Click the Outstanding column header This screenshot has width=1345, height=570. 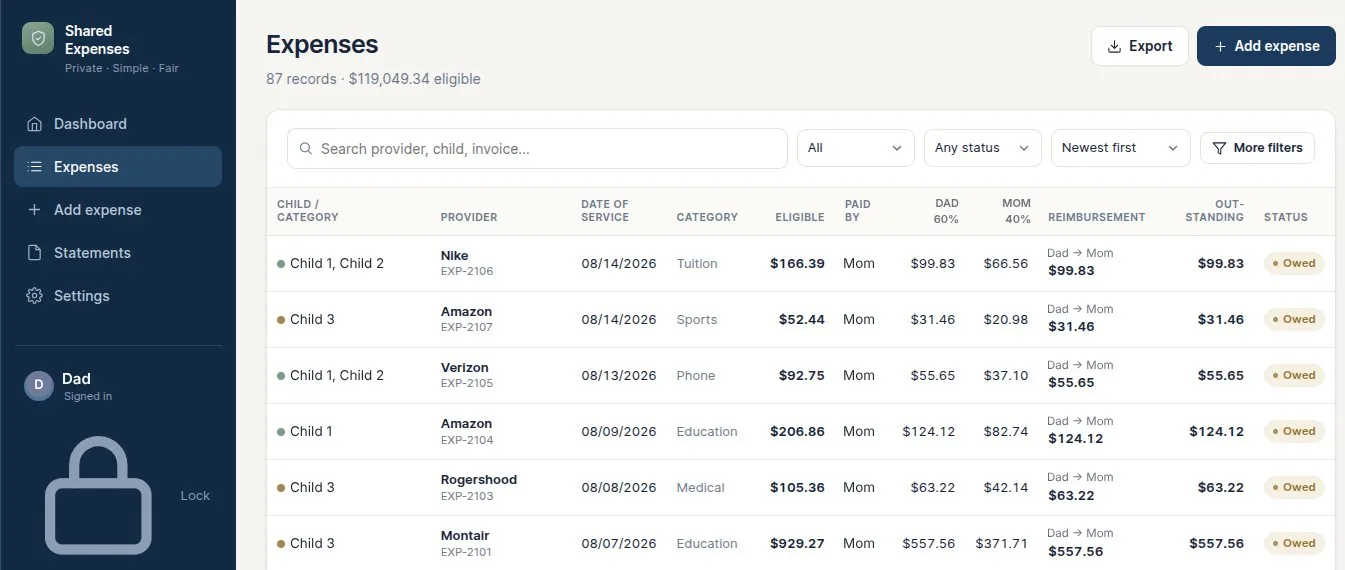coord(1215,210)
